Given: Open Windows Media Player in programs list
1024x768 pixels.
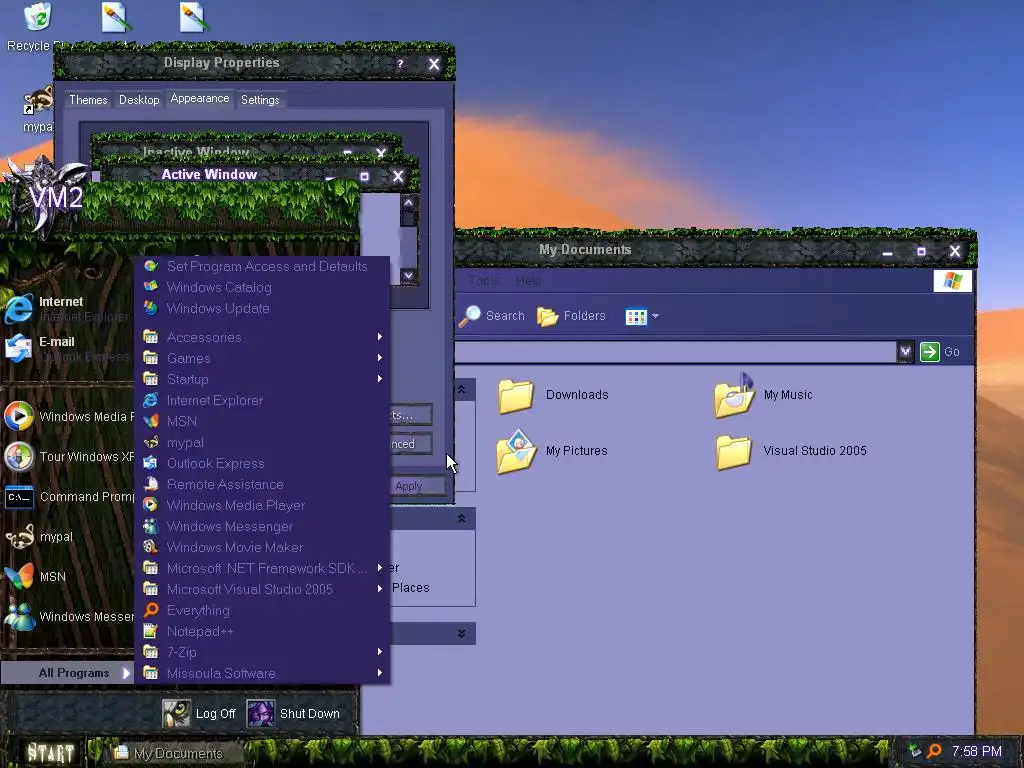Looking at the screenshot, I should [262, 505].
